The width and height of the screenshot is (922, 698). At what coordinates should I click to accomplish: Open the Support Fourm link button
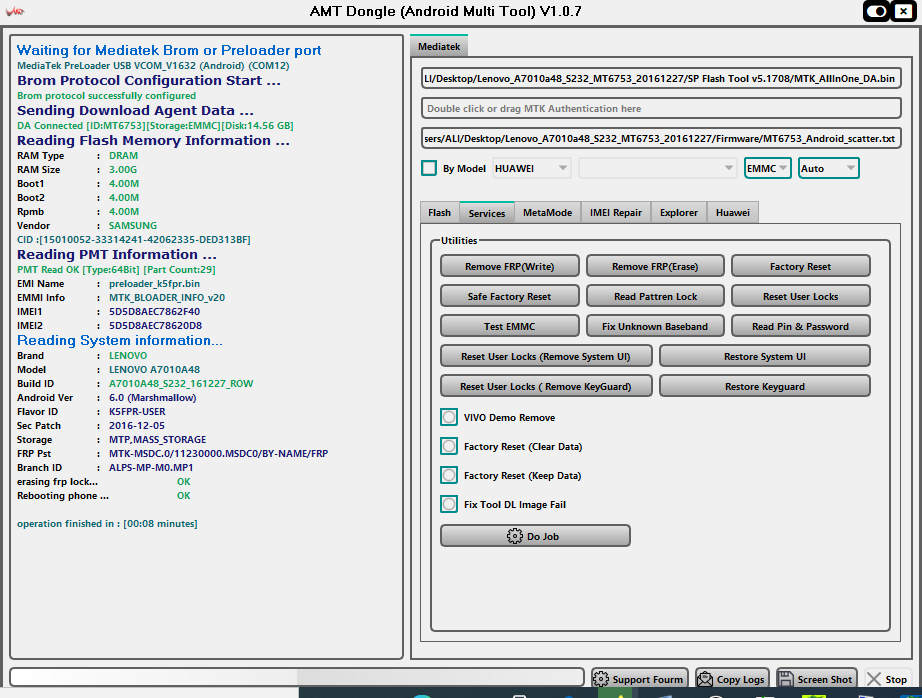click(x=640, y=679)
